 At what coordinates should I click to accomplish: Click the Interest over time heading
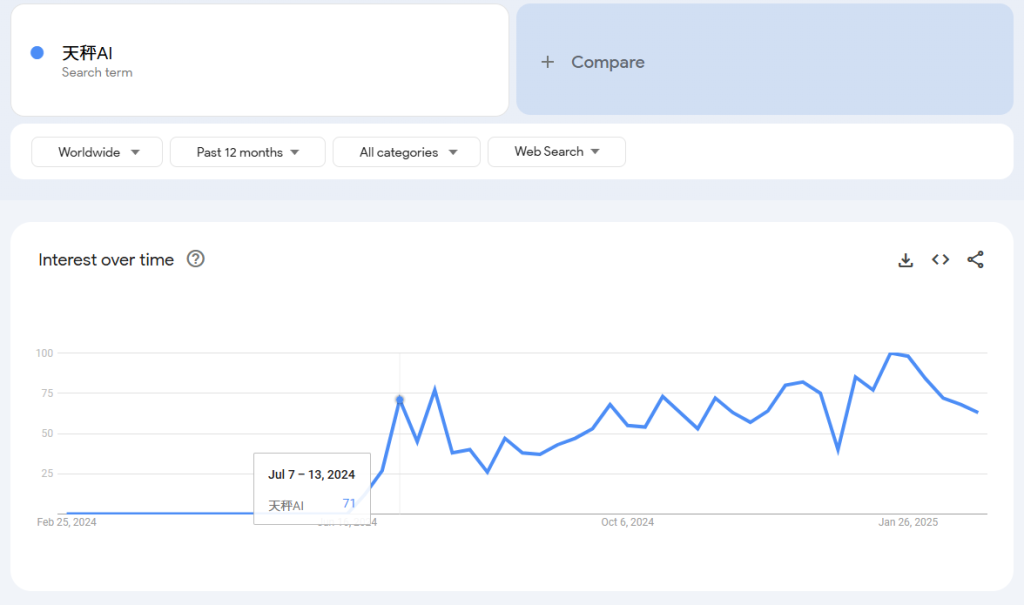click(x=106, y=260)
